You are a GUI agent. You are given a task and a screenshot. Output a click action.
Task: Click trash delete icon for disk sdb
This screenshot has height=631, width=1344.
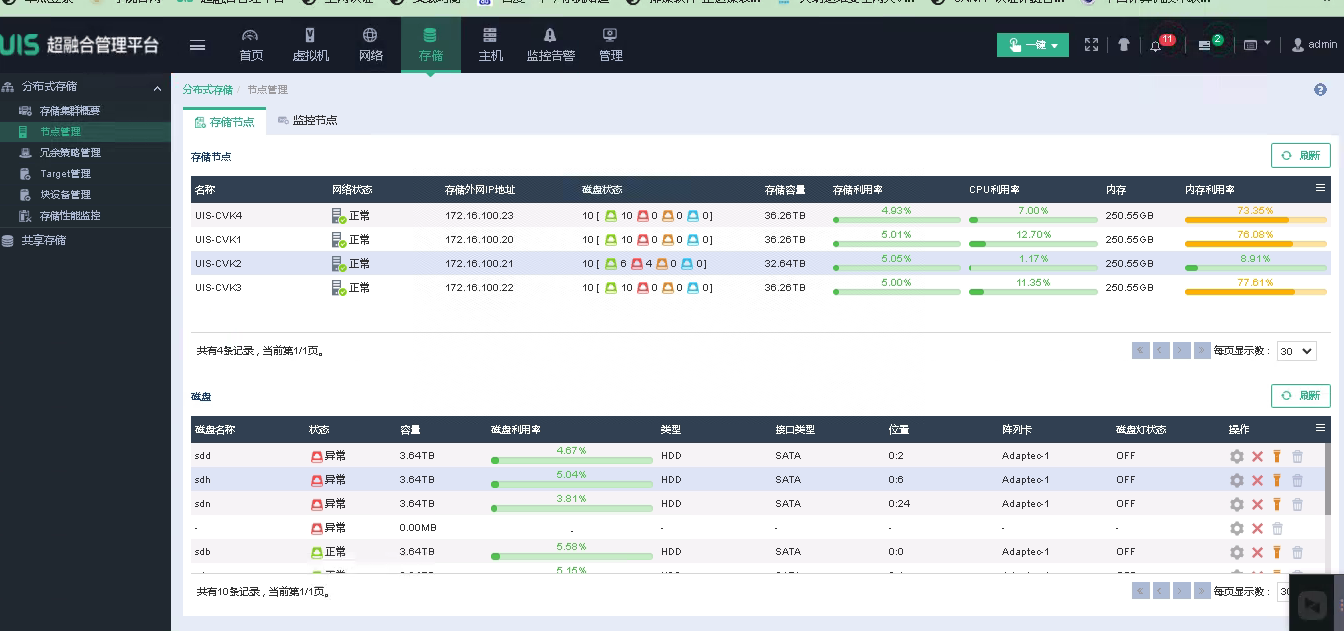(1297, 552)
